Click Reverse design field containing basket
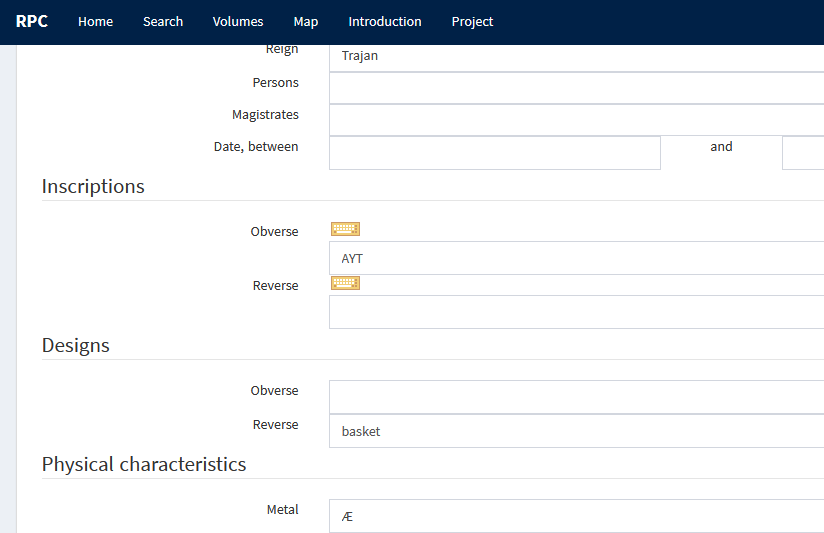The width and height of the screenshot is (824, 533). (576, 431)
